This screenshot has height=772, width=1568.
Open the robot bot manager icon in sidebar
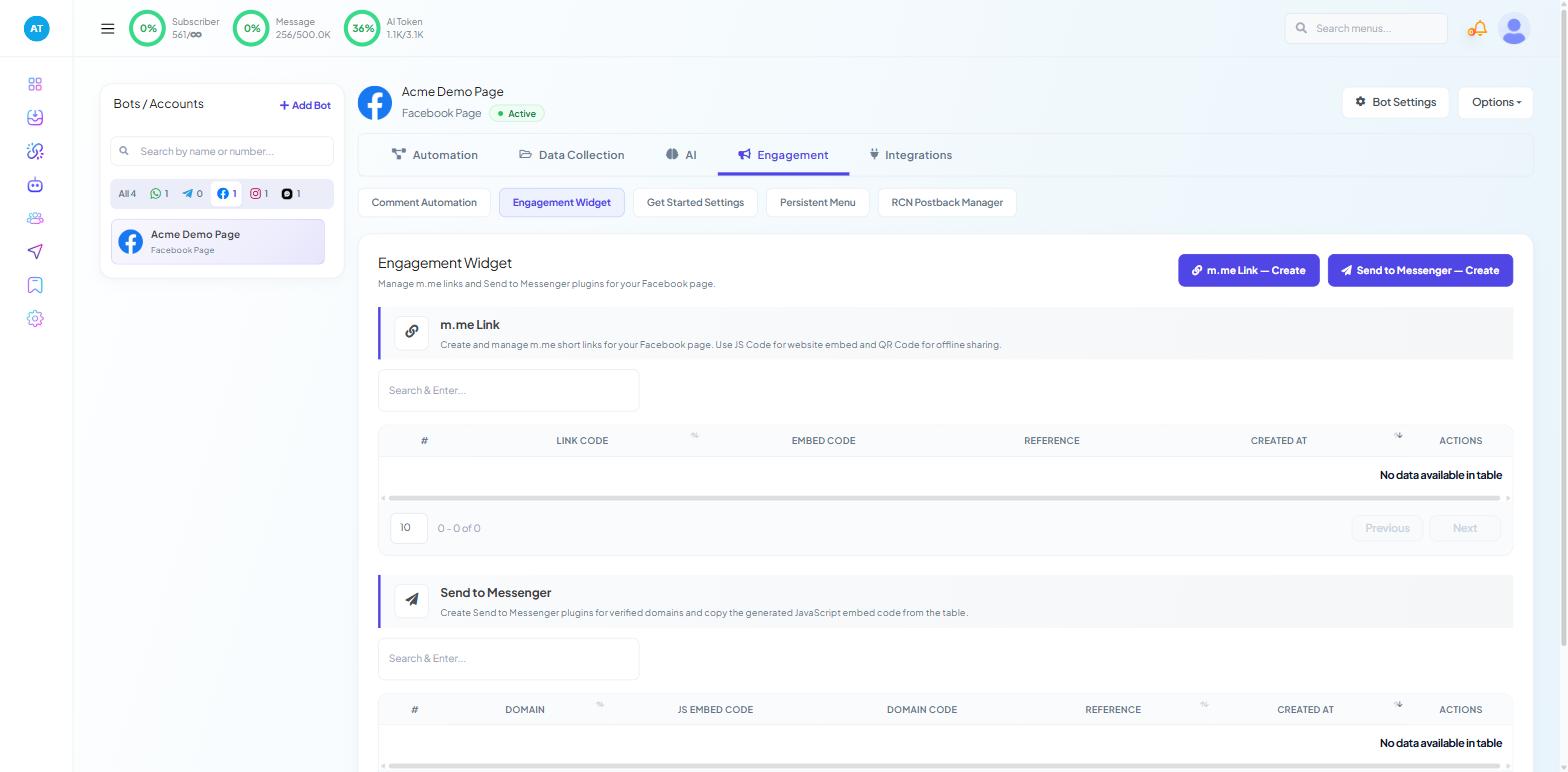coord(35,185)
